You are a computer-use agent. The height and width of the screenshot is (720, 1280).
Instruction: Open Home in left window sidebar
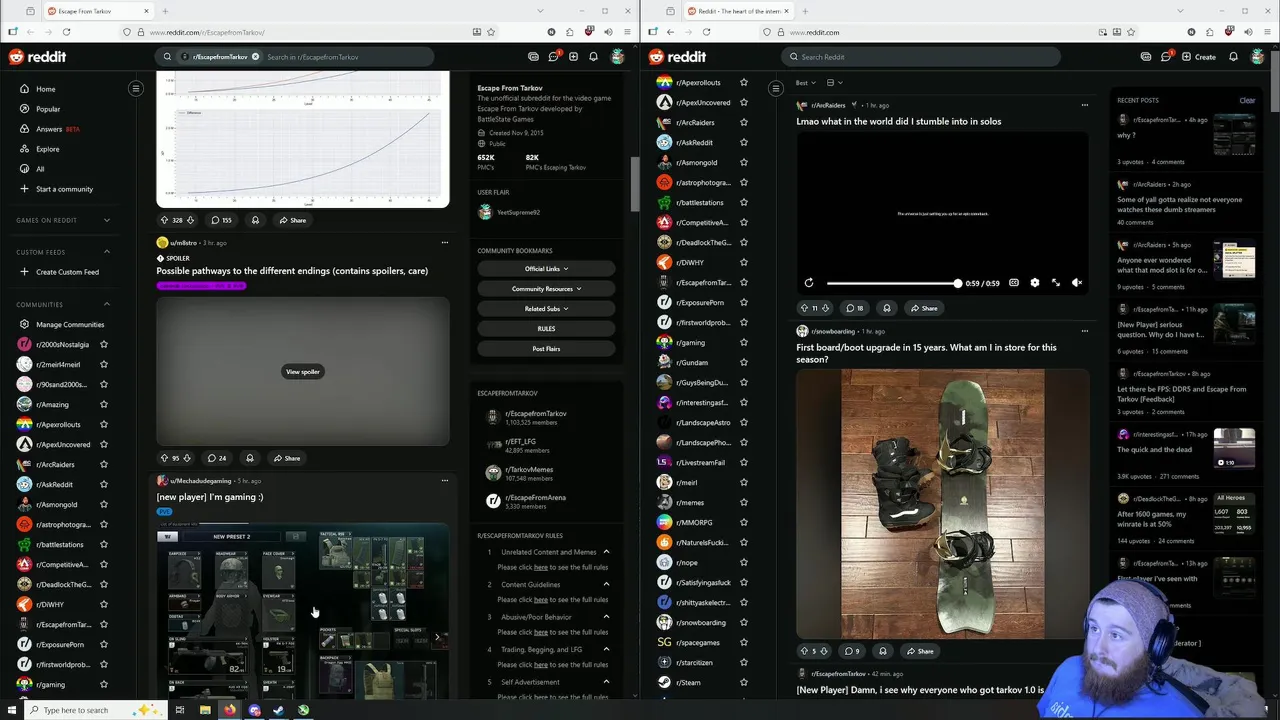[x=45, y=89]
